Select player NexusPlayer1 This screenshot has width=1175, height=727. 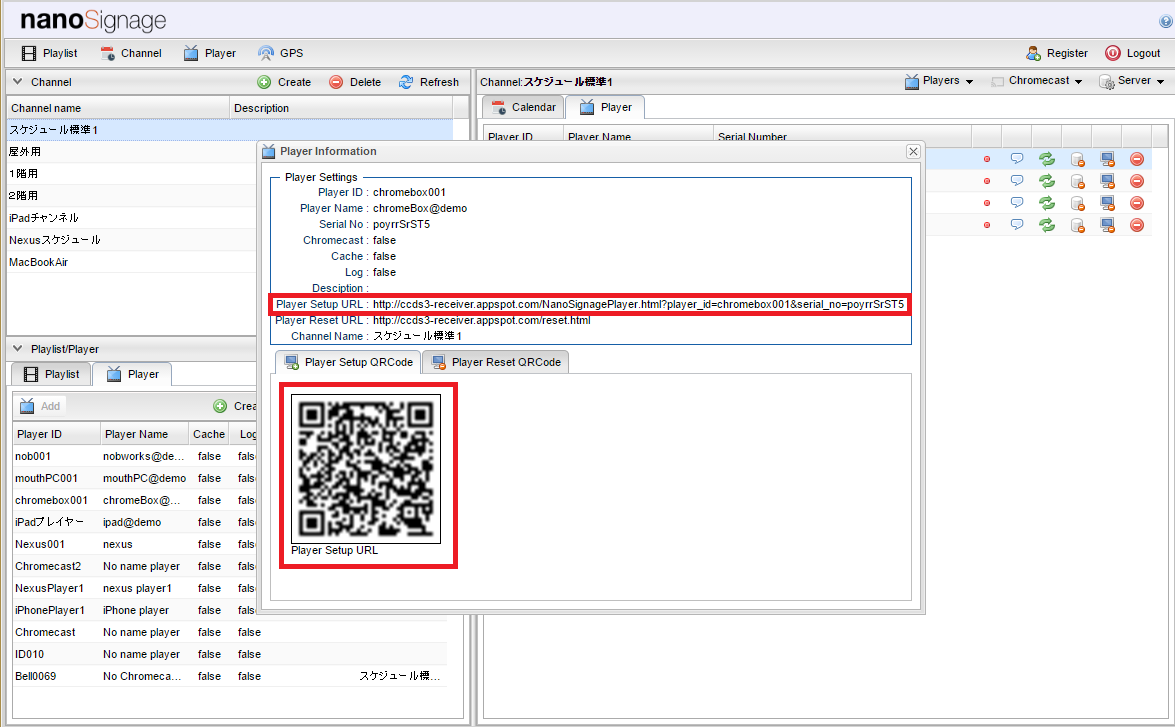pos(135,588)
